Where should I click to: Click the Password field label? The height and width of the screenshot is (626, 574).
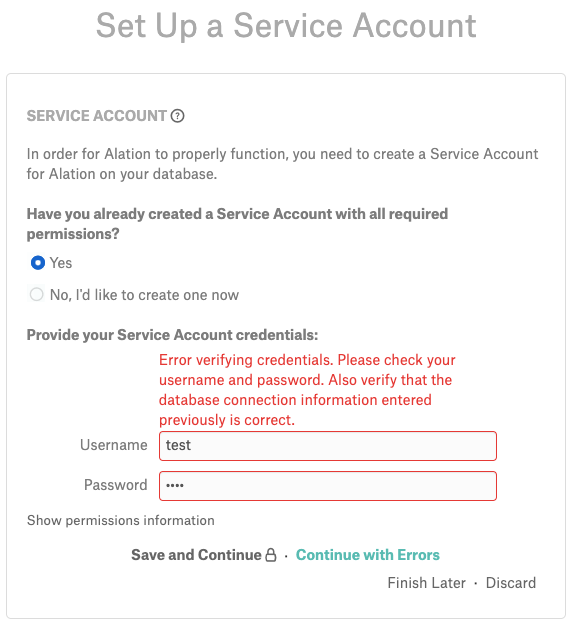pyautogui.click(x=116, y=485)
